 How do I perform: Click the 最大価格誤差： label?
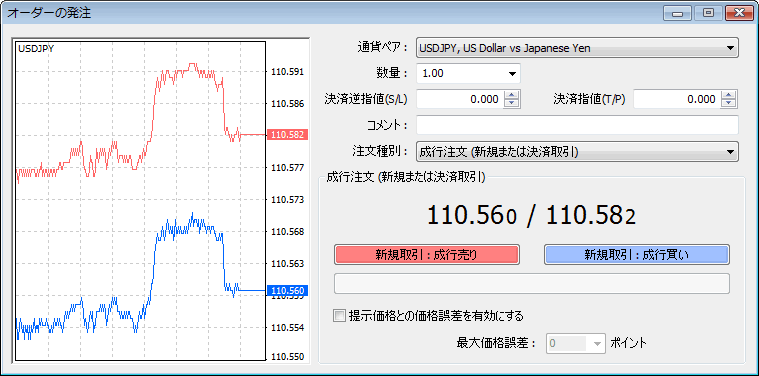pos(498,344)
